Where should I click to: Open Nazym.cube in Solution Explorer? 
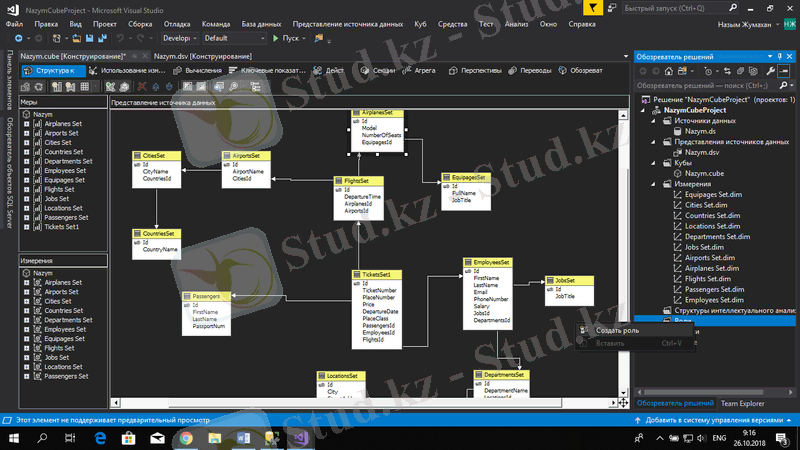coord(704,173)
